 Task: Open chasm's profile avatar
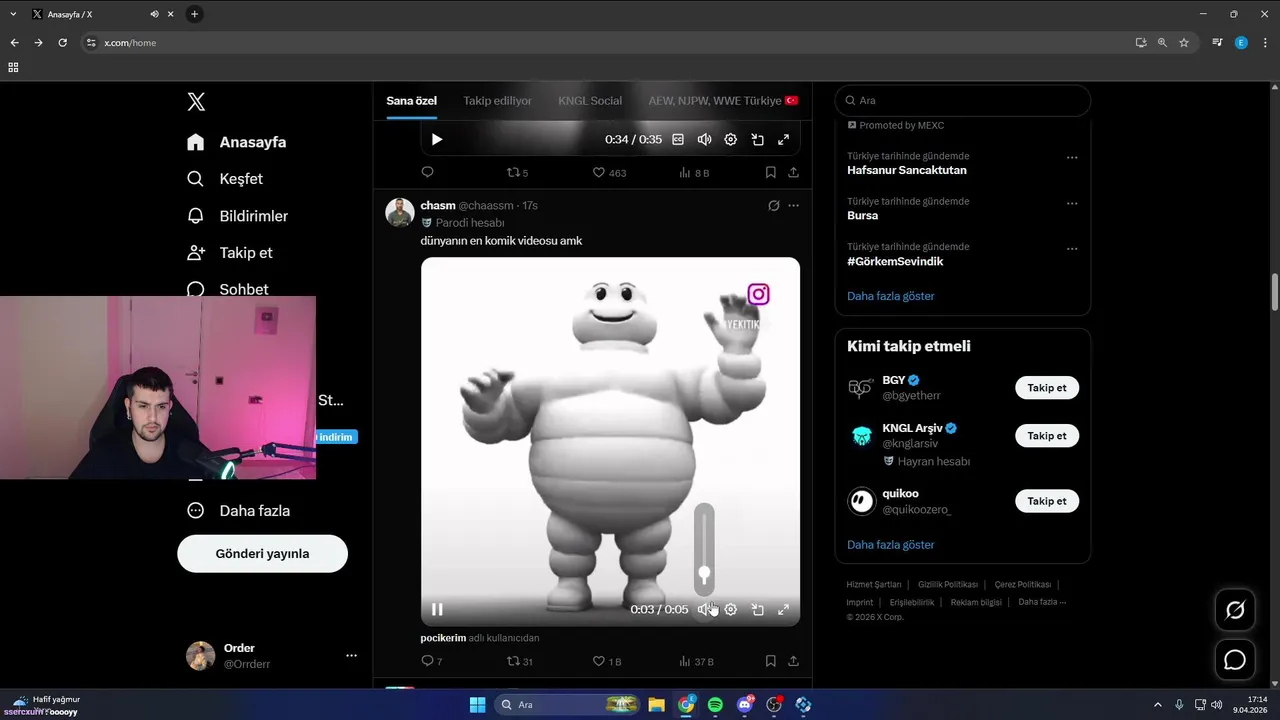coord(400,212)
